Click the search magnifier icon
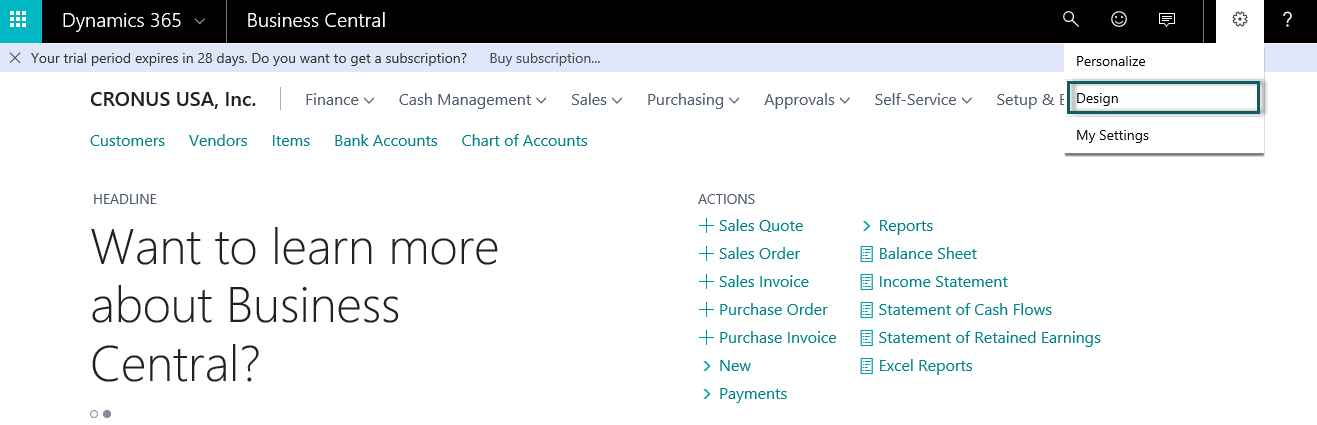 1071,20
